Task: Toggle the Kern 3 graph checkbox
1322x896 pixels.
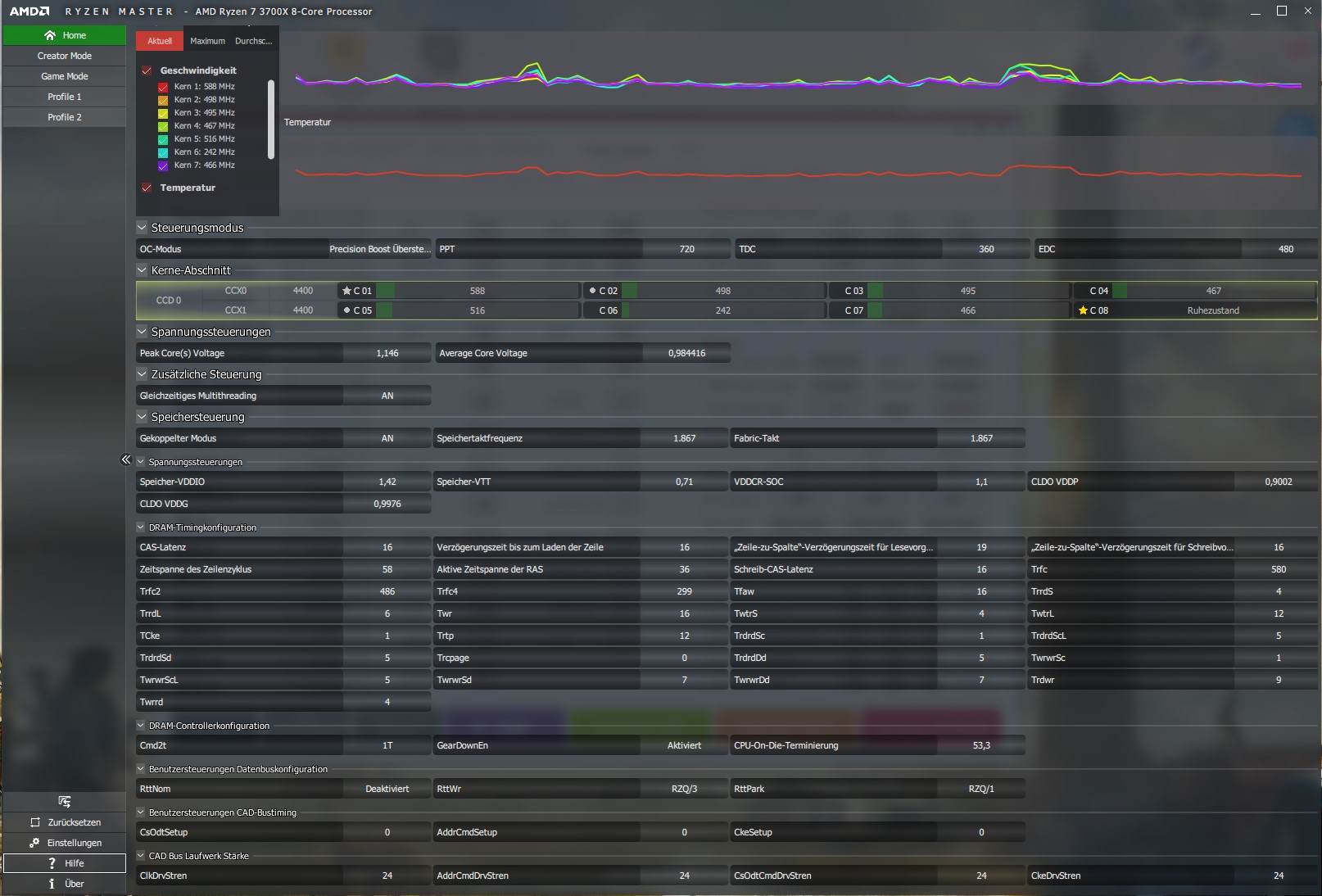Action: [x=163, y=113]
